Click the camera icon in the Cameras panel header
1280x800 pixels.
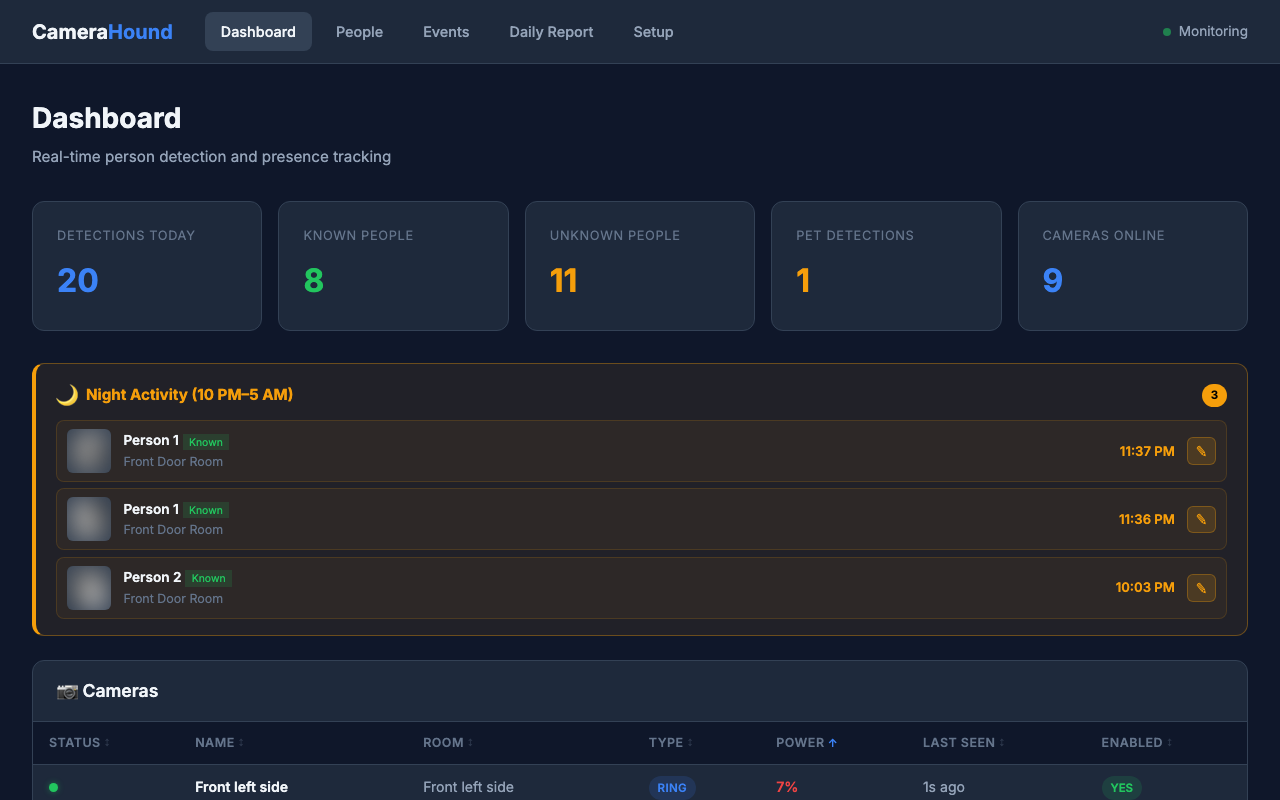[67, 690]
